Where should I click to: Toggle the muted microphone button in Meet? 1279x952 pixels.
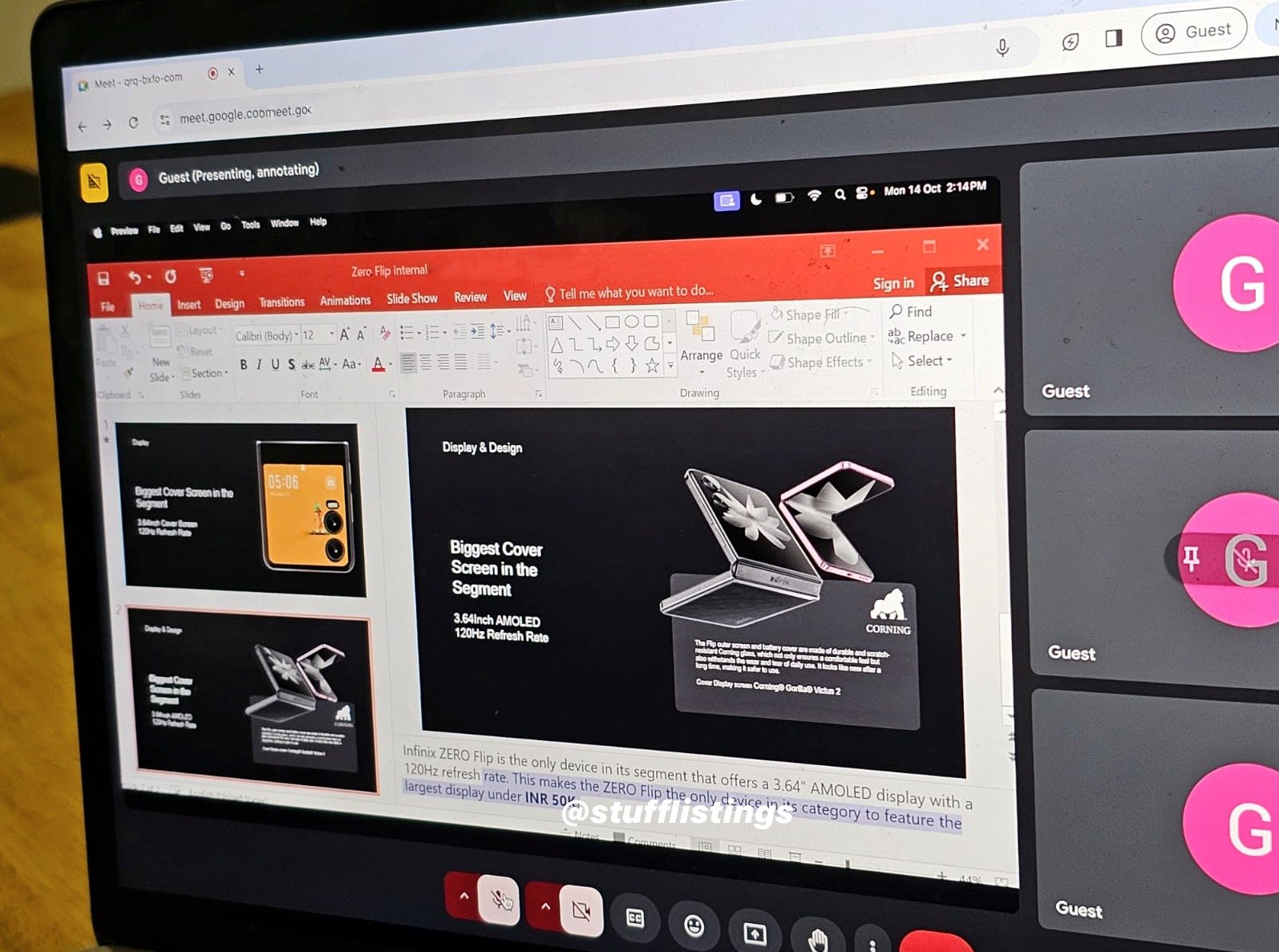[x=500, y=899]
